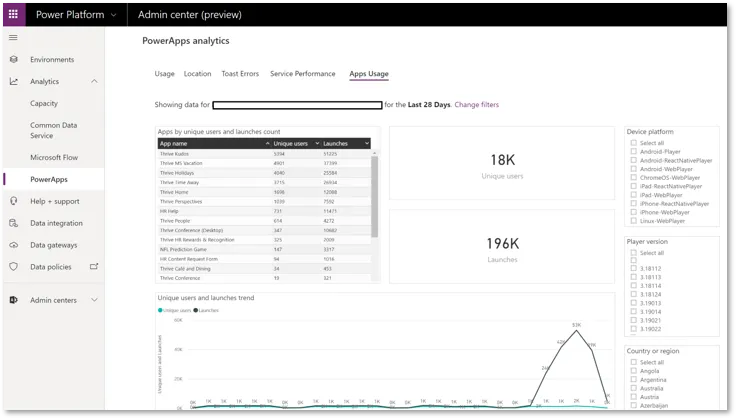The image size is (736, 419).
Task: Click the 18K Unique users card
Action: pos(502,163)
